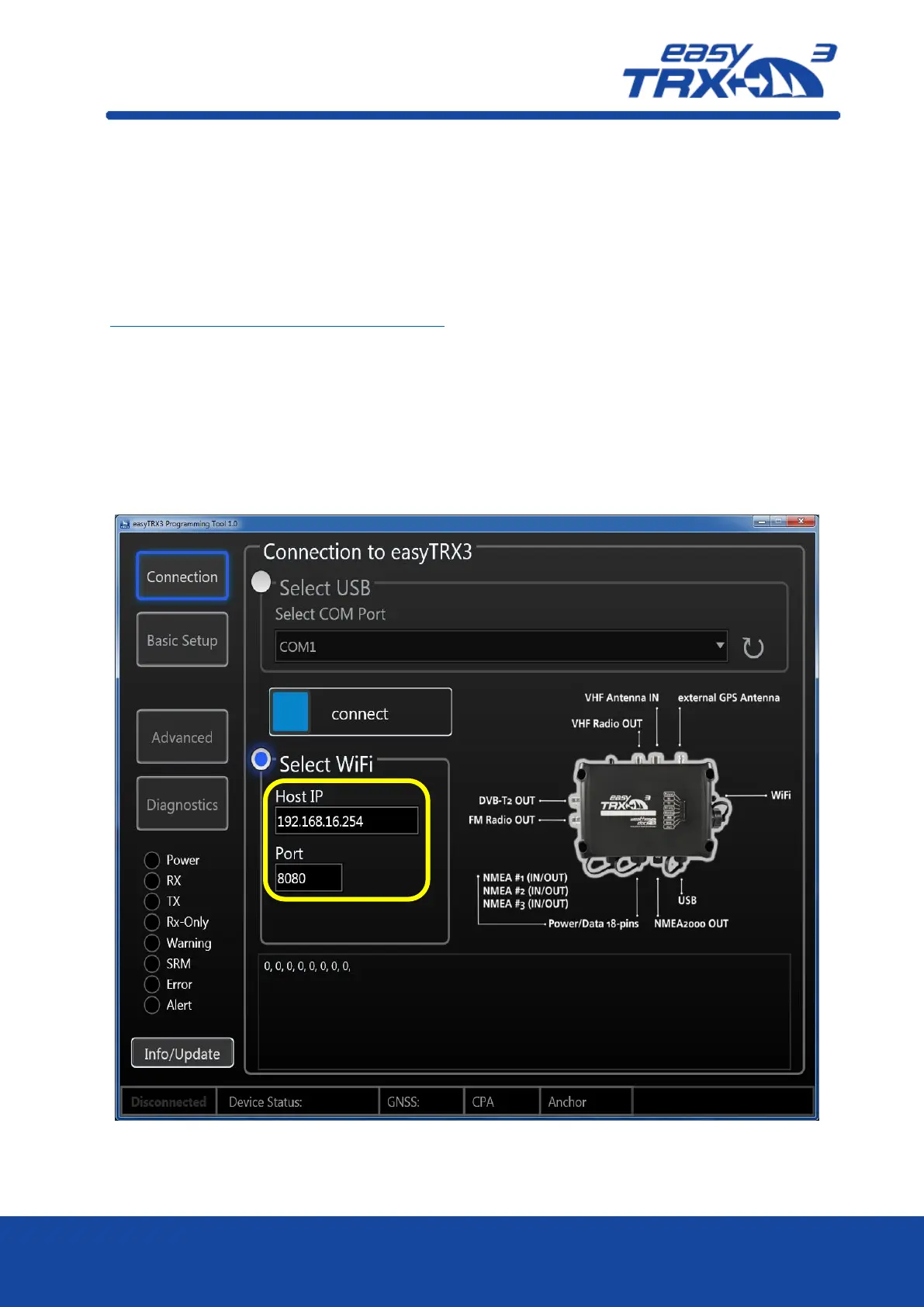The width and height of the screenshot is (924, 1307).
Task: Click the easyTRX3 Programming Tool title icon
Action: pos(125,524)
